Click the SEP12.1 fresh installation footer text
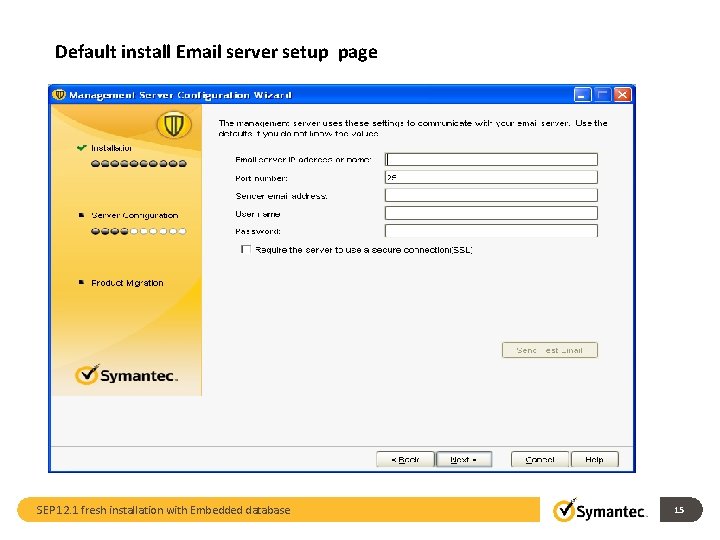This screenshot has width=720, height=540. click(x=163, y=510)
